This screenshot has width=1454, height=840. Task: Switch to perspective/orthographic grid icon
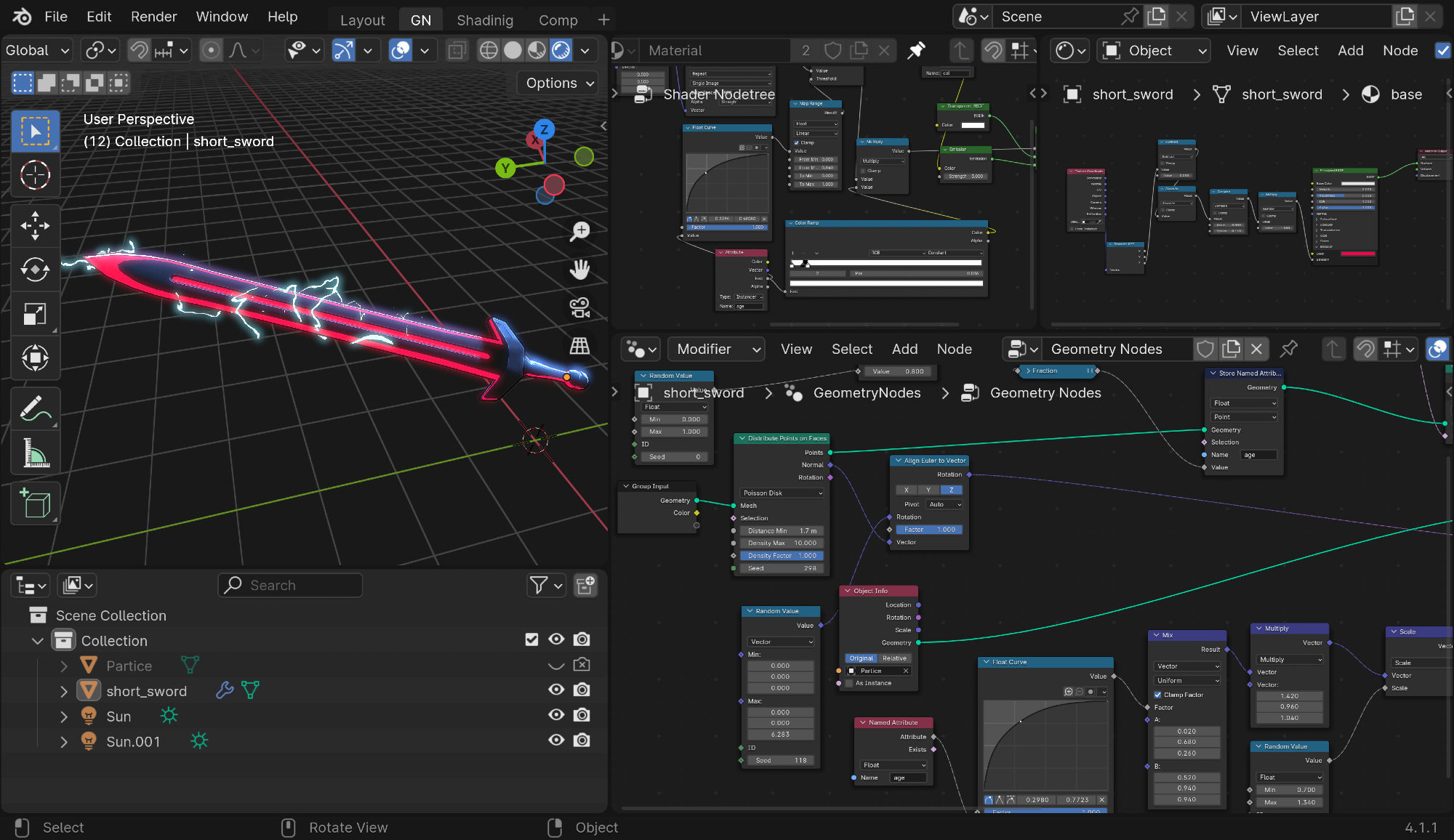click(579, 347)
